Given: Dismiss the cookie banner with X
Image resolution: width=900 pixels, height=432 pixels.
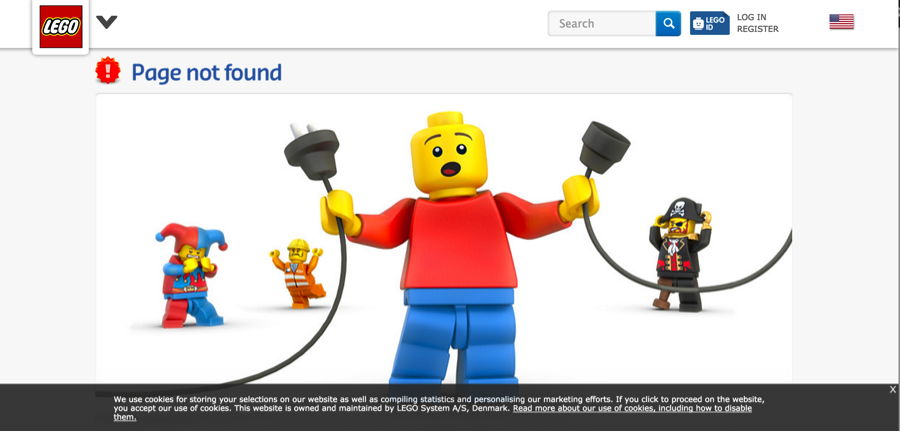Looking at the screenshot, I should coord(893,390).
